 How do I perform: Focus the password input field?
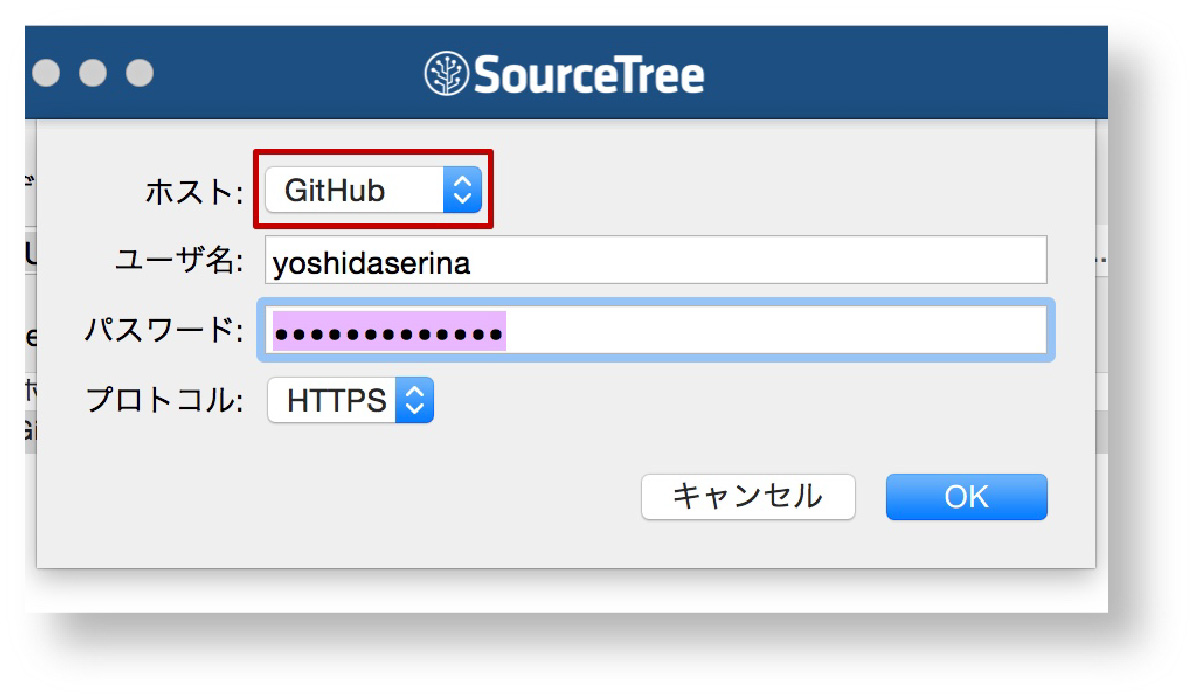770,331
